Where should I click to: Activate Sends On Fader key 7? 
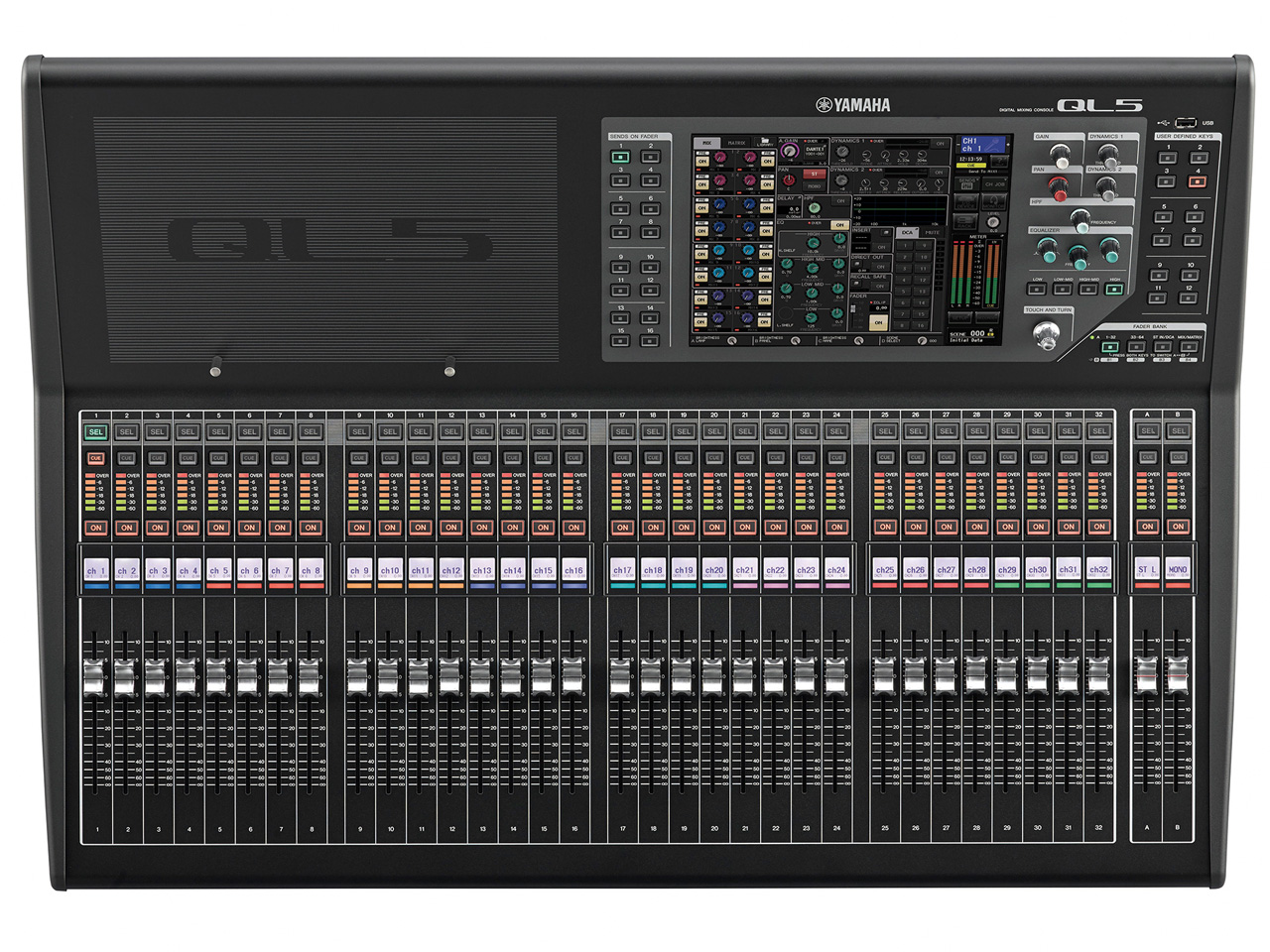(x=620, y=232)
